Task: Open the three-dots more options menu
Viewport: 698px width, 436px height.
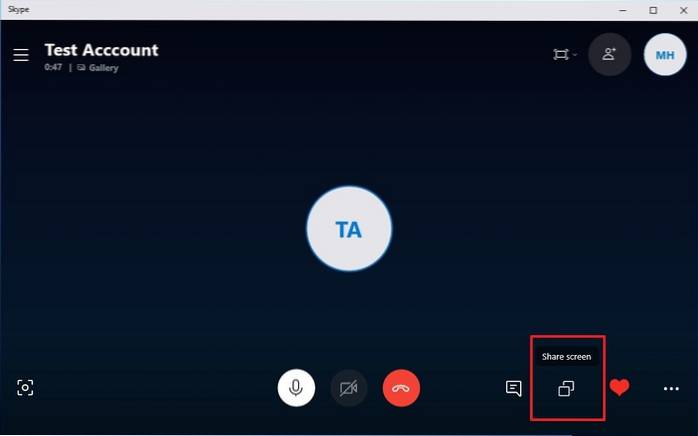Action: [671, 389]
